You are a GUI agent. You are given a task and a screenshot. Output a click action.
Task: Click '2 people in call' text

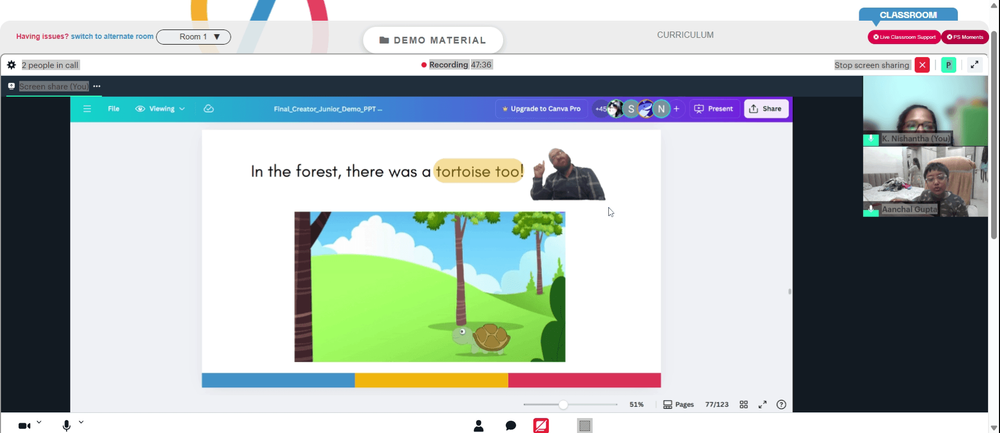(50, 65)
